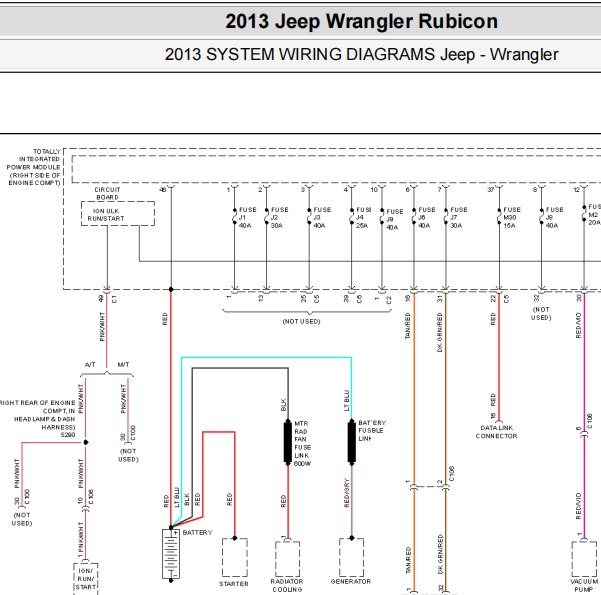Select the dashed box above STARTER
Screen dimensions: 601x595
[235, 557]
